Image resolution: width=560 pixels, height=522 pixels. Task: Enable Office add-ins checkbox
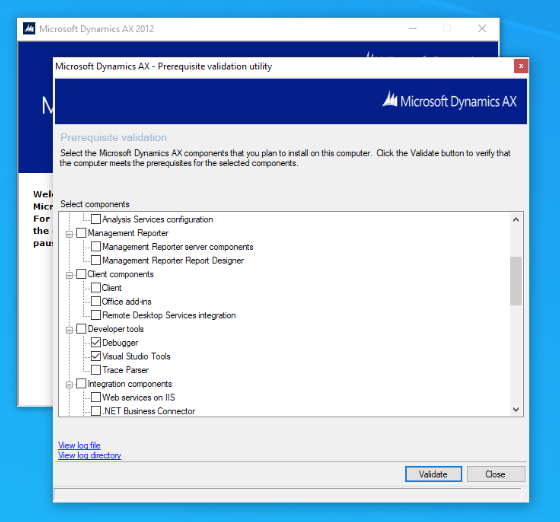point(96,301)
